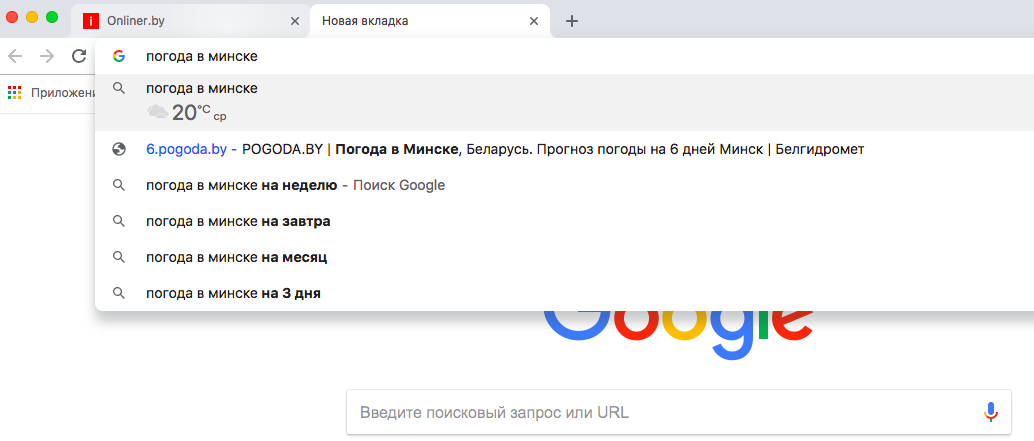Screen dimensions: 1034x441
Task: Click globe icon beside 6.pogoda.by
Action: coord(119,150)
